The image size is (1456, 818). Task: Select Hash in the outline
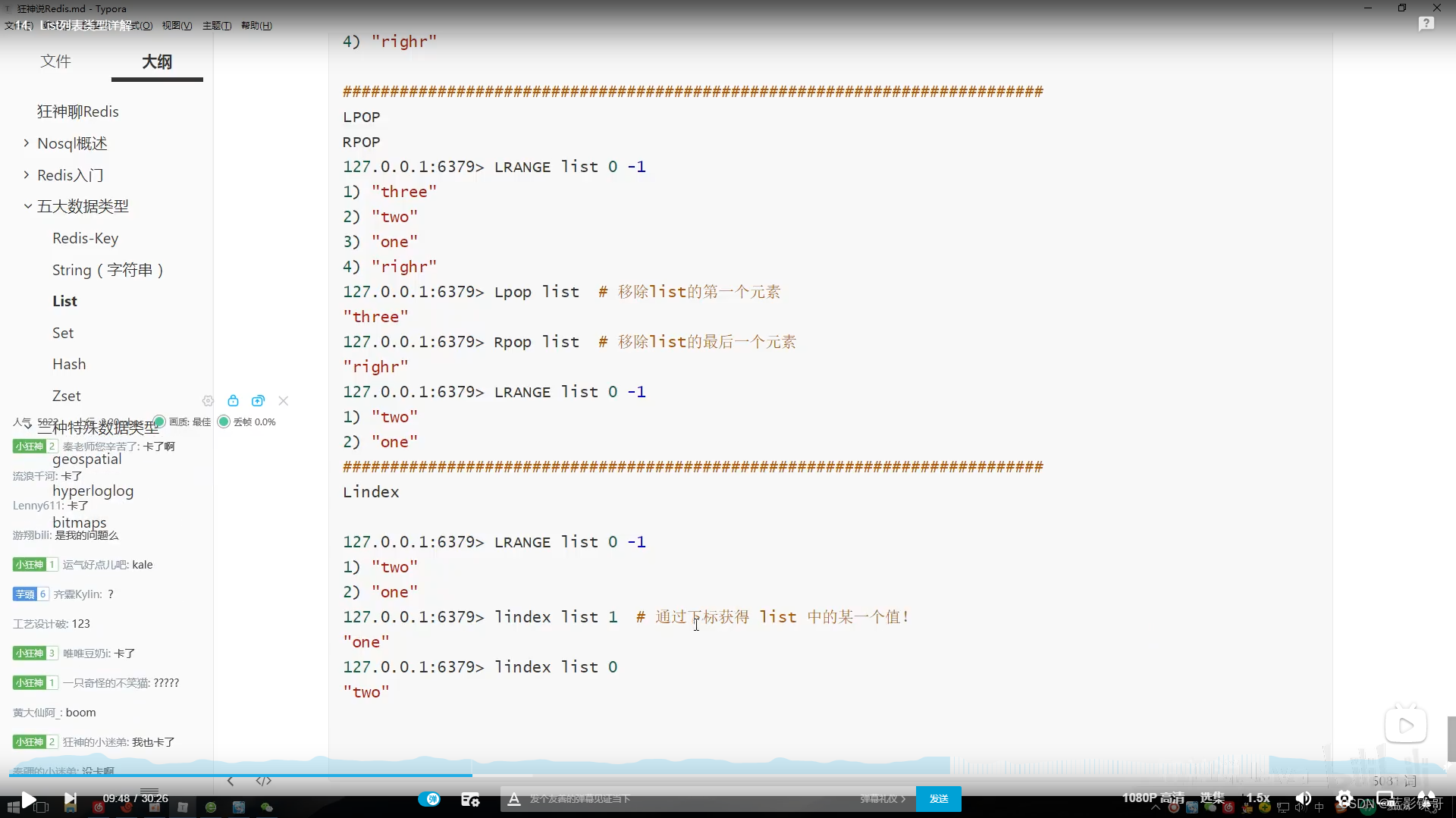coord(69,364)
